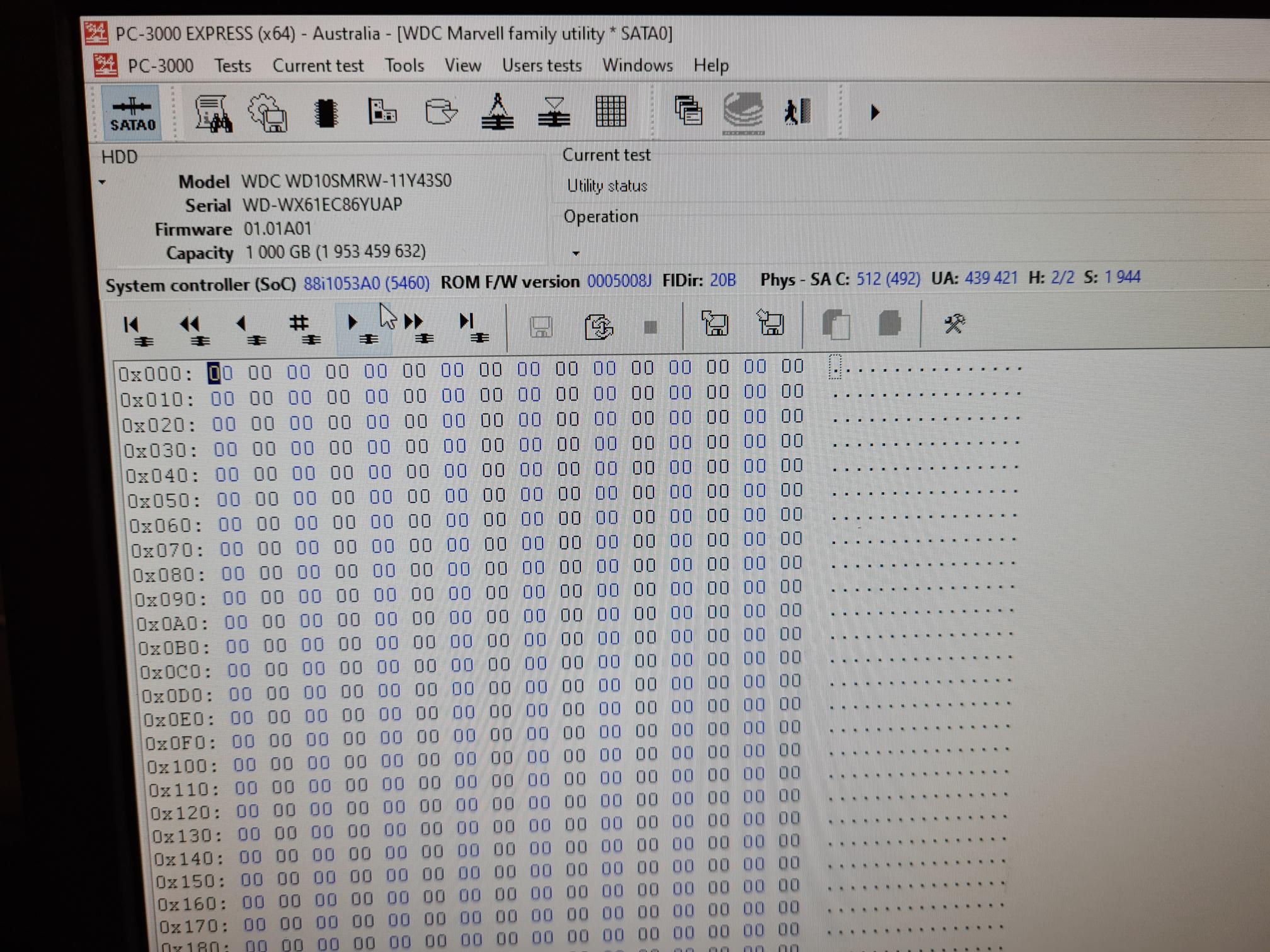Open the Tests menu

pyautogui.click(x=232, y=65)
